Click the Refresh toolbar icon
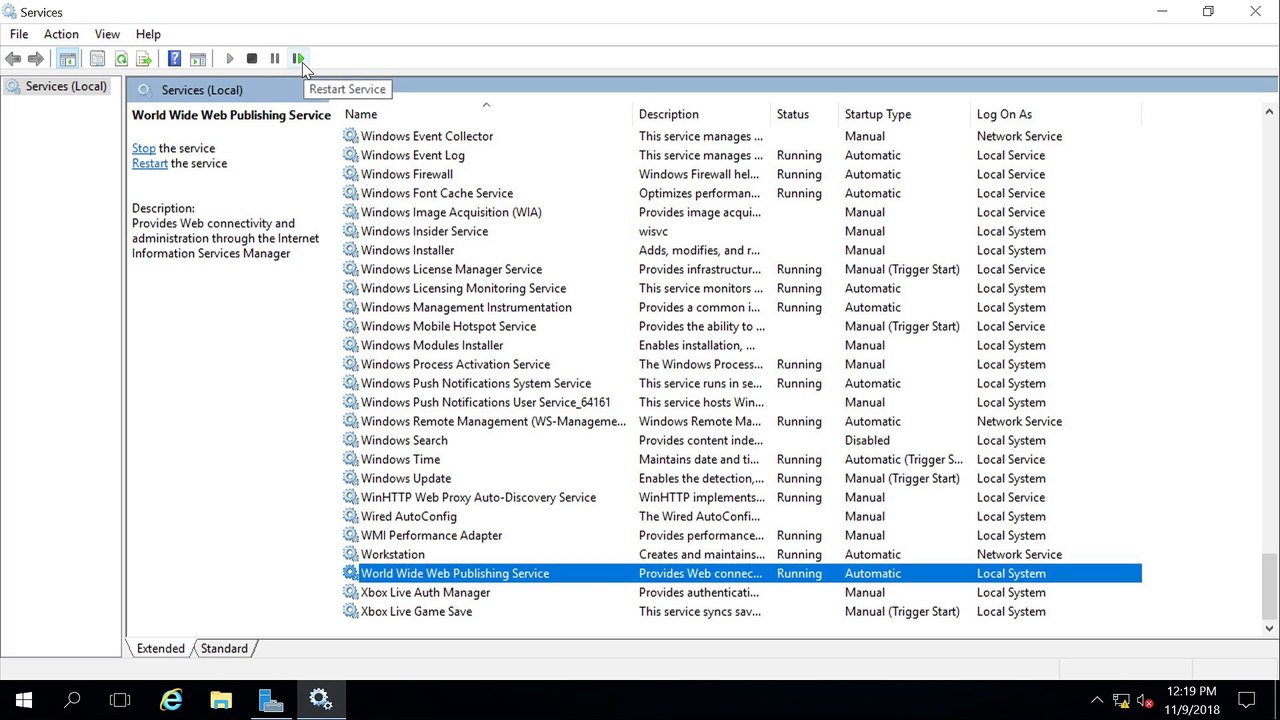 pyautogui.click(x=121, y=59)
